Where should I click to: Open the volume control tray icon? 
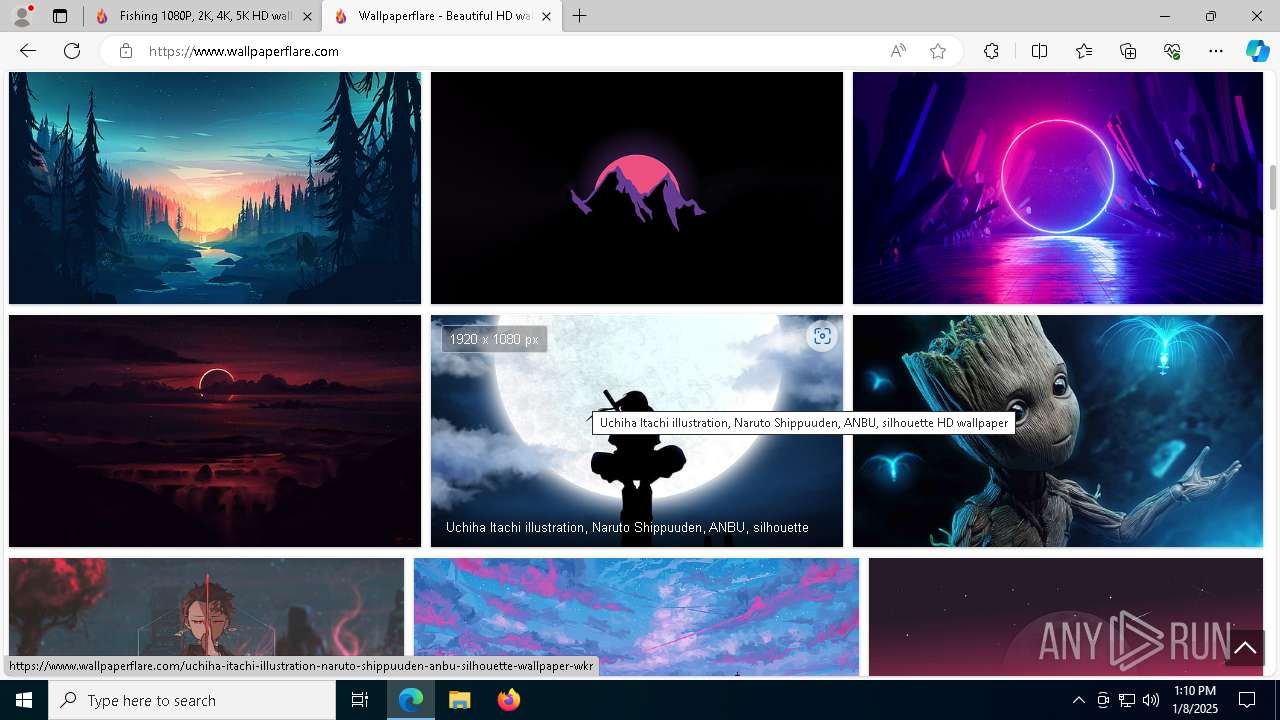tap(1150, 700)
